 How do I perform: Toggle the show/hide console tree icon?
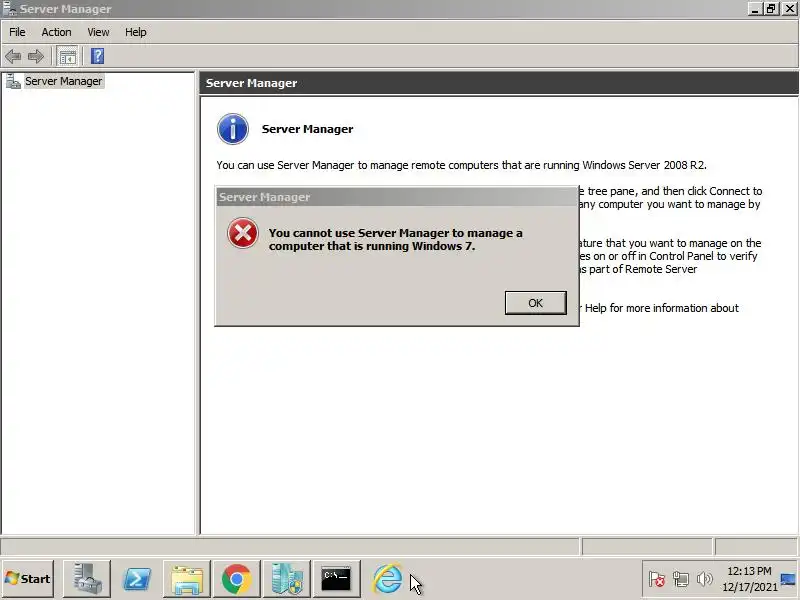[x=67, y=56]
